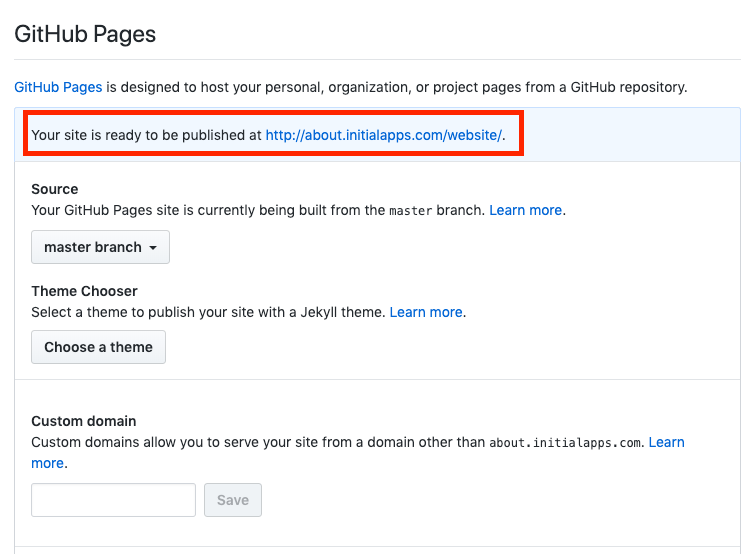Click the Source section heading
The height and width of the screenshot is (554, 754).
coord(55,189)
